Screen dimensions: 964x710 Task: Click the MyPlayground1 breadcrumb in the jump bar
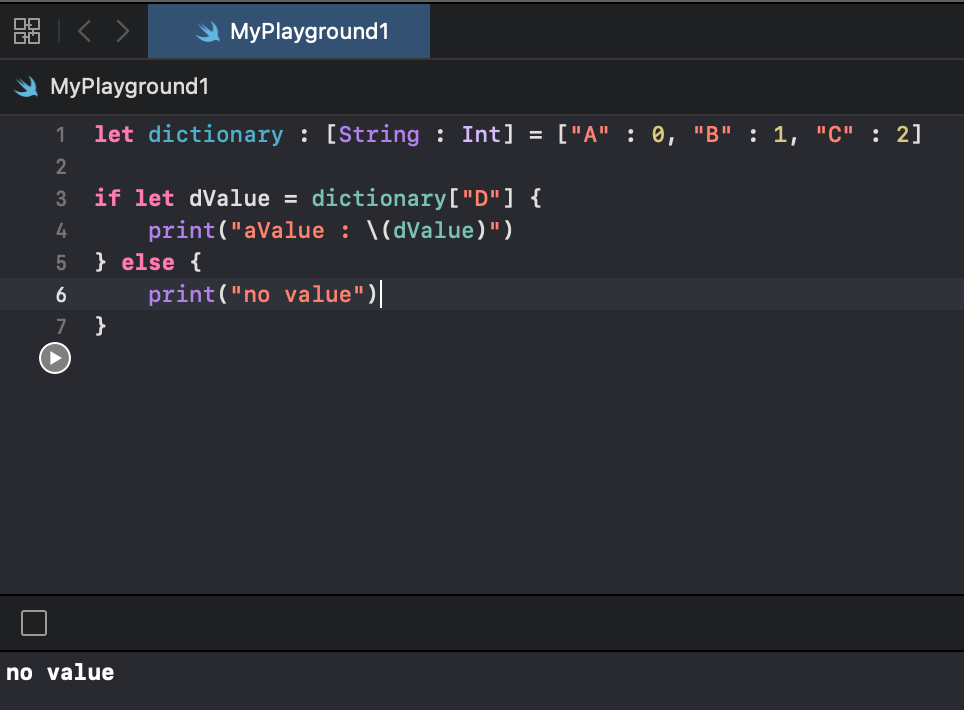tap(129, 87)
